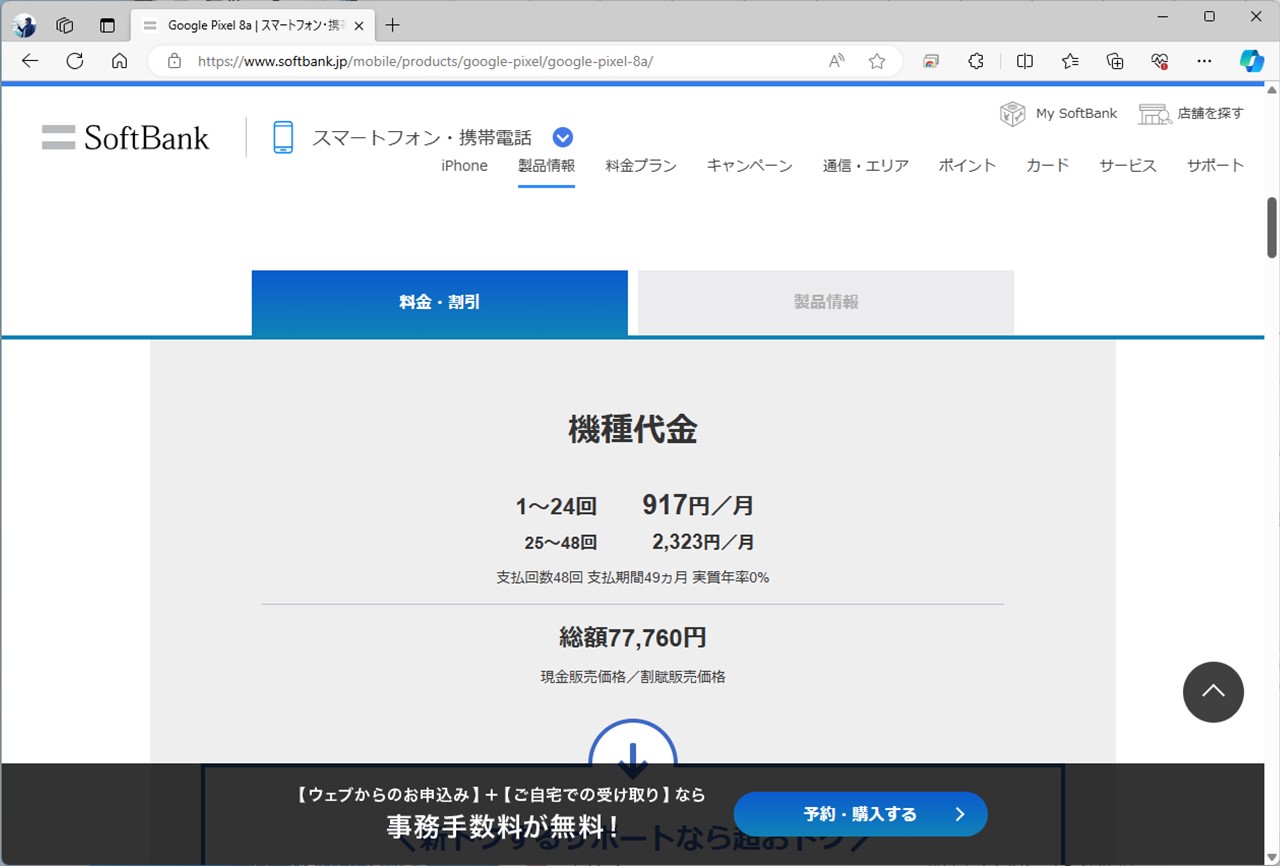This screenshot has width=1280, height=866.
Task: Open the Collections icon in the toolbar
Action: coord(1114,61)
